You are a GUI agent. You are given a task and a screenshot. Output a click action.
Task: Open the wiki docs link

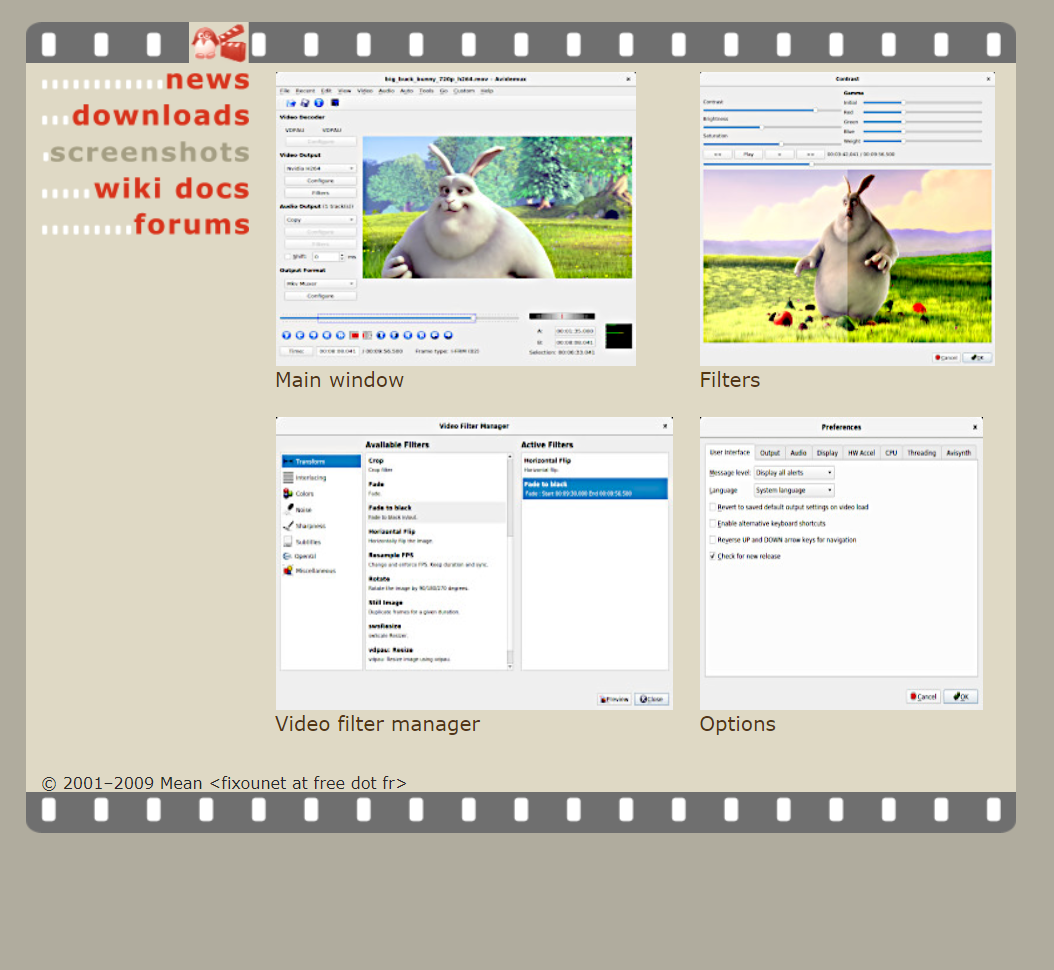click(172, 189)
